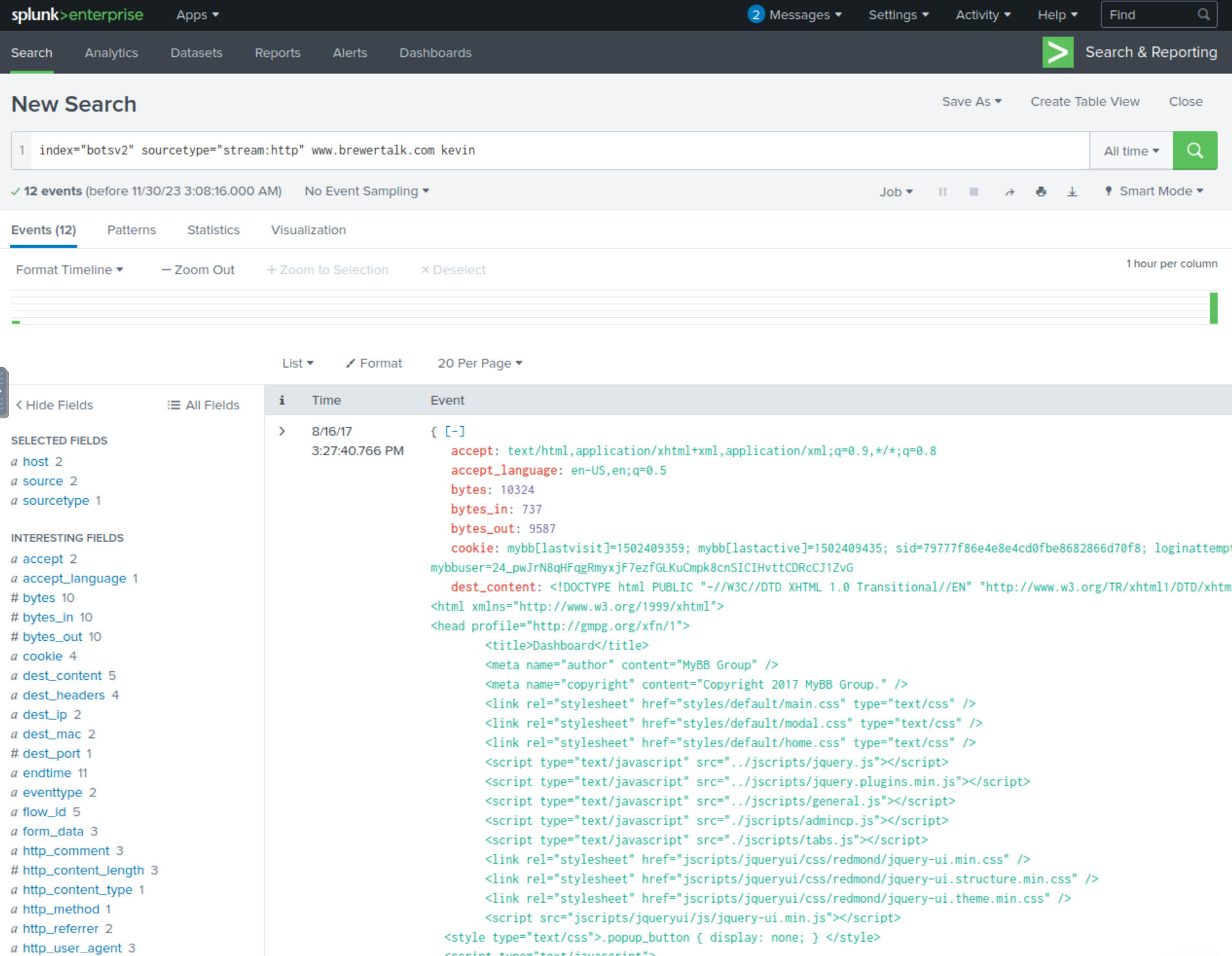
Task: Click the http_user_agent field
Action: (72, 948)
